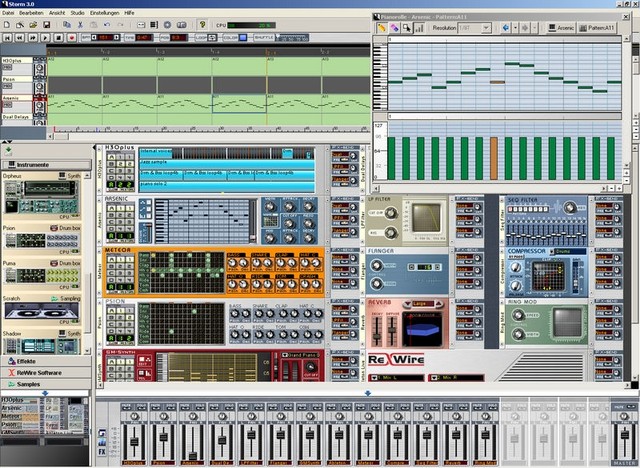Expand the Effekte panel section
This screenshot has height=468, width=640.
point(46,361)
